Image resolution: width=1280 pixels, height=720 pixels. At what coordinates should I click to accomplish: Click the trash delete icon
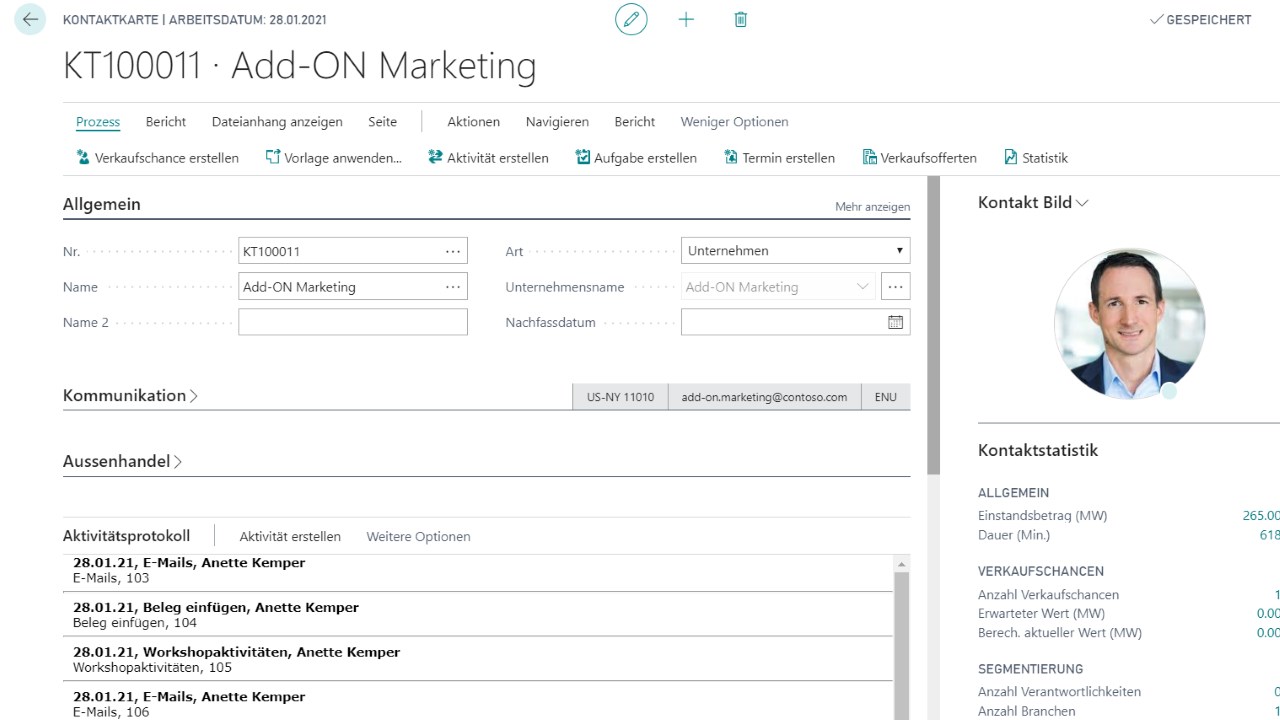click(x=741, y=20)
